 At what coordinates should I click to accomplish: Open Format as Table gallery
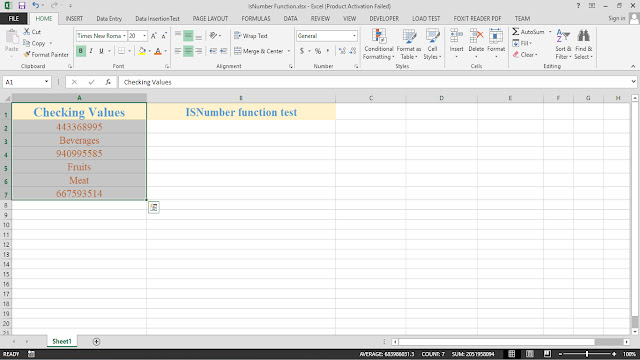pyautogui.click(x=409, y=44)
